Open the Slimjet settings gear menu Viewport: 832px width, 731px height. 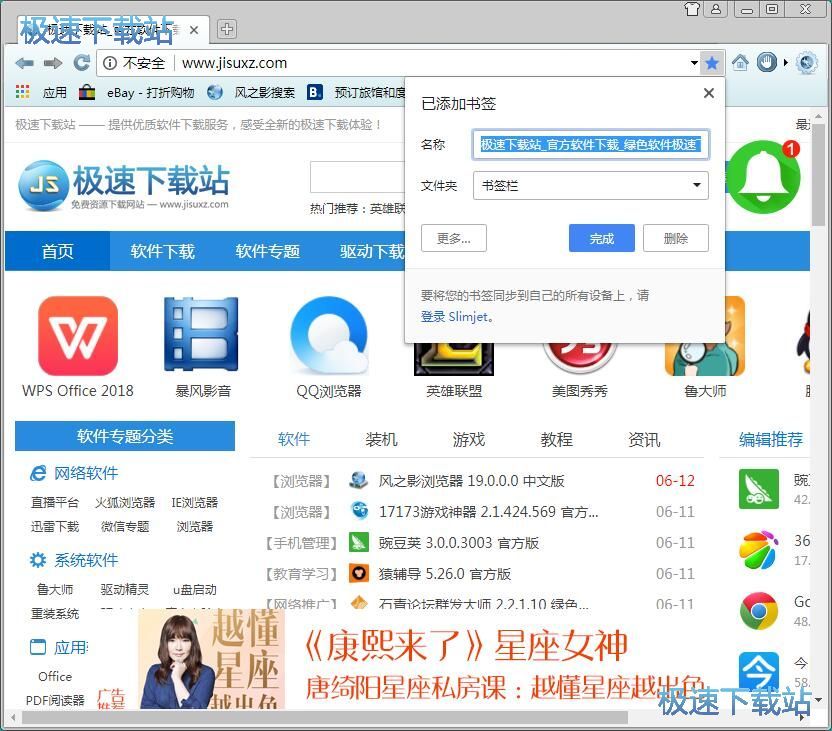(807, 63)
